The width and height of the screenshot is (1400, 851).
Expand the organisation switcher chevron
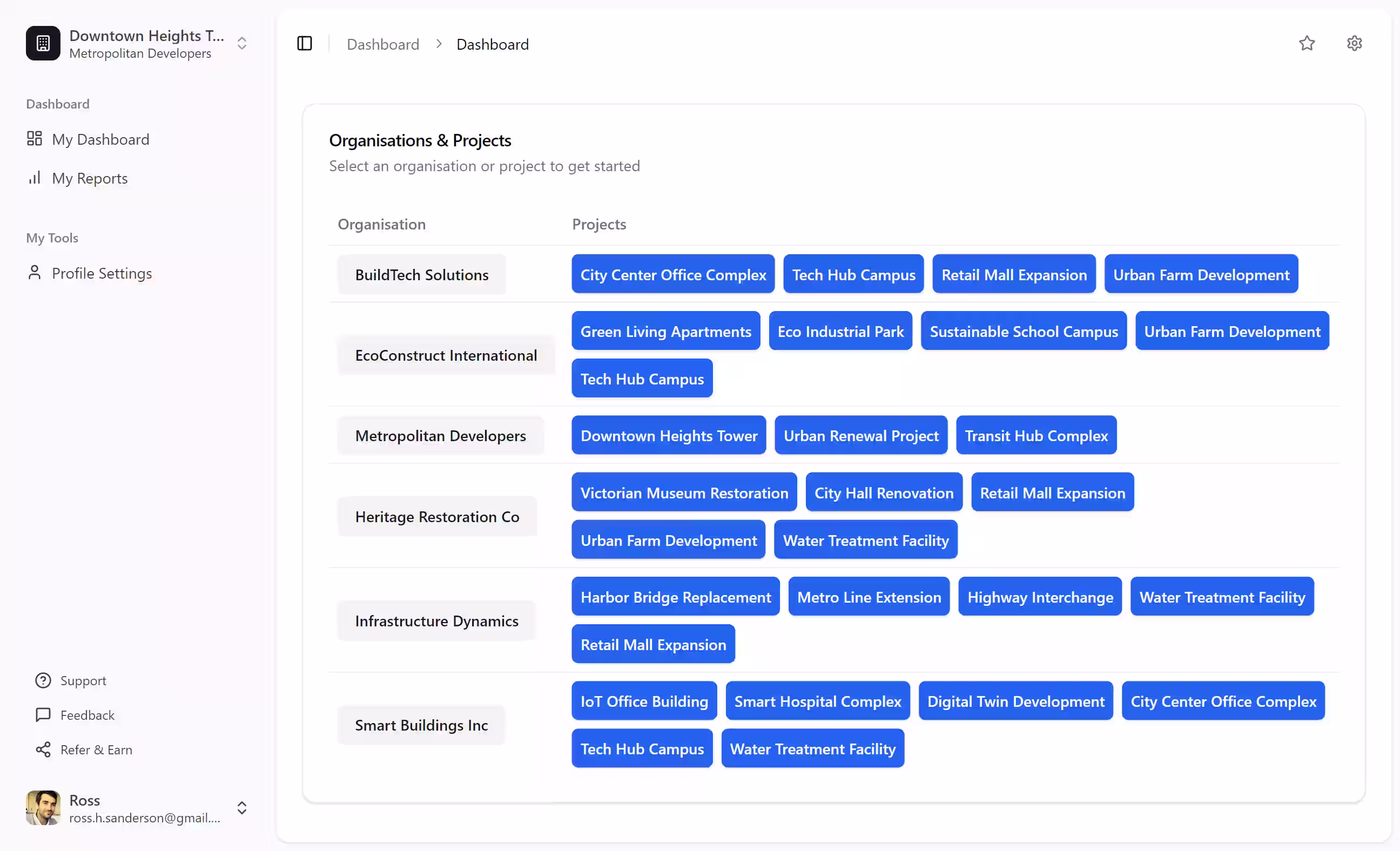point(241,43)
